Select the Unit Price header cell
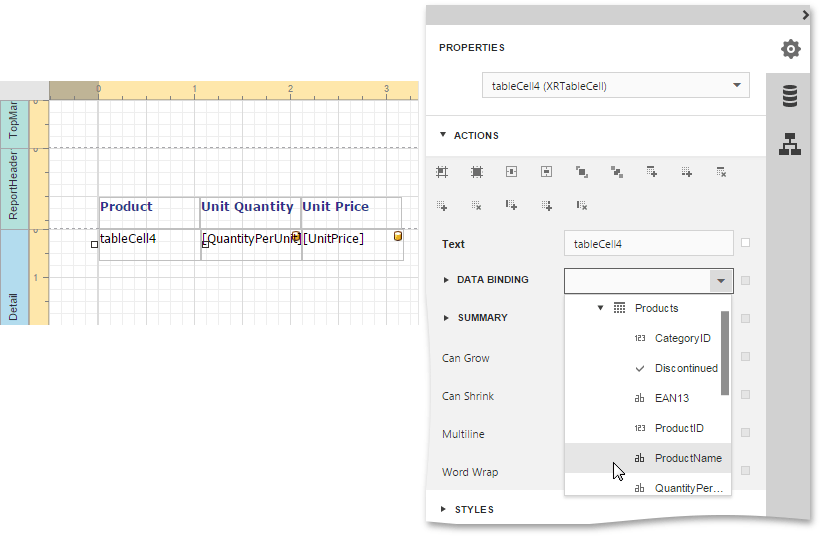Screen dimensions: 823x539 [352, 213]
